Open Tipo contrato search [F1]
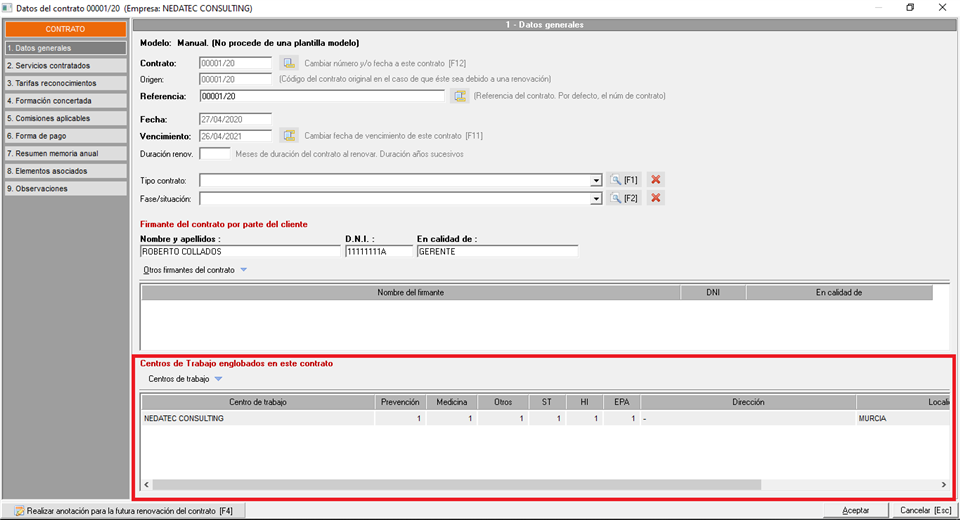The height and width of the screenshot is (520, 960). (x=624, y=180)
